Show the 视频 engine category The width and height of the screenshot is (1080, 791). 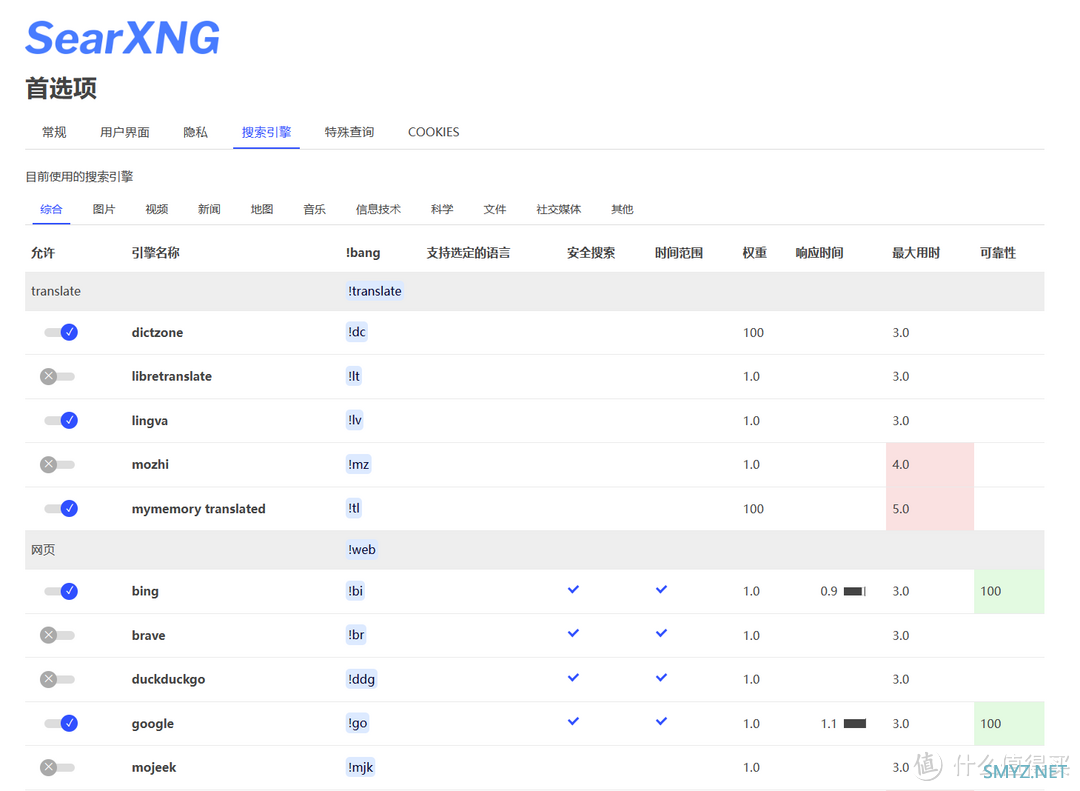click(x=156, y=209)
